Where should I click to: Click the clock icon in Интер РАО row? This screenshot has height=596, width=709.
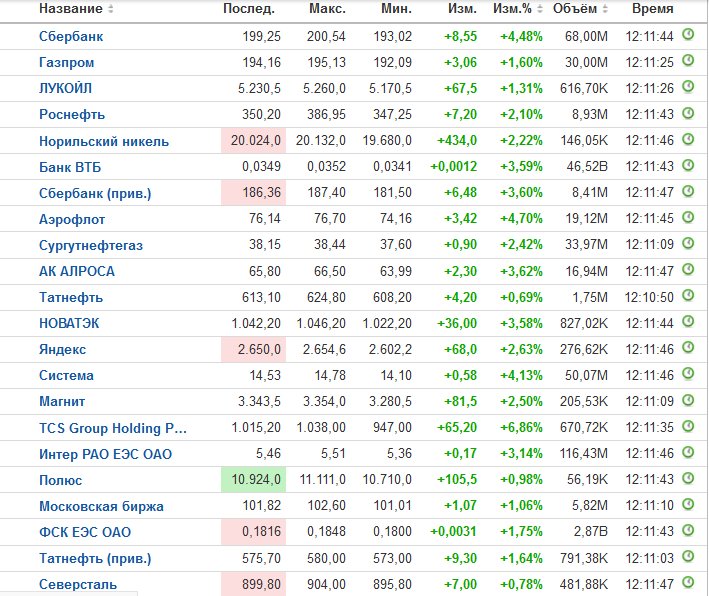(688, 452)
